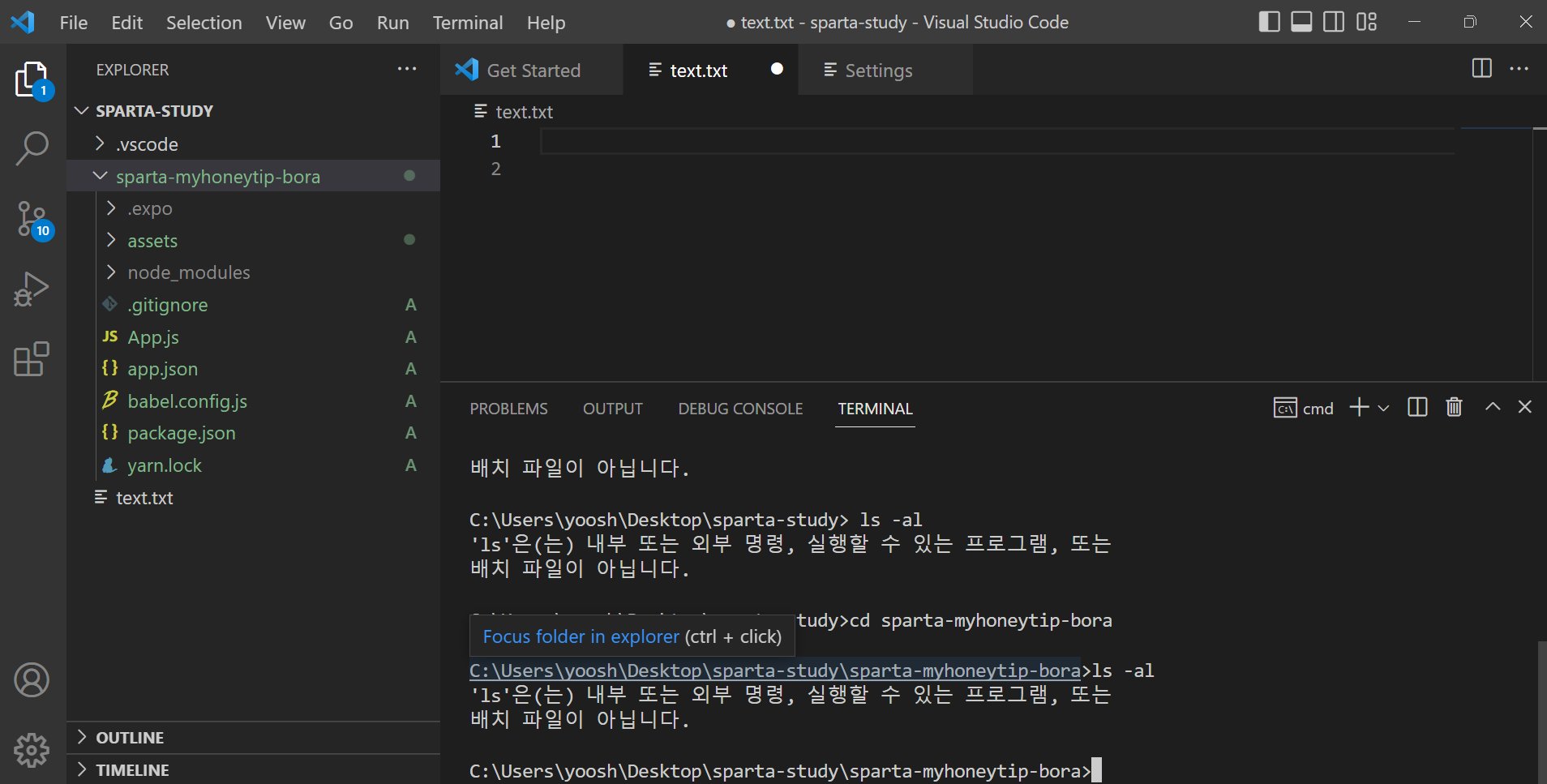Viewport: 1547px width, 784px height.
Task: Open the Help menu
Action: [546, 23]
